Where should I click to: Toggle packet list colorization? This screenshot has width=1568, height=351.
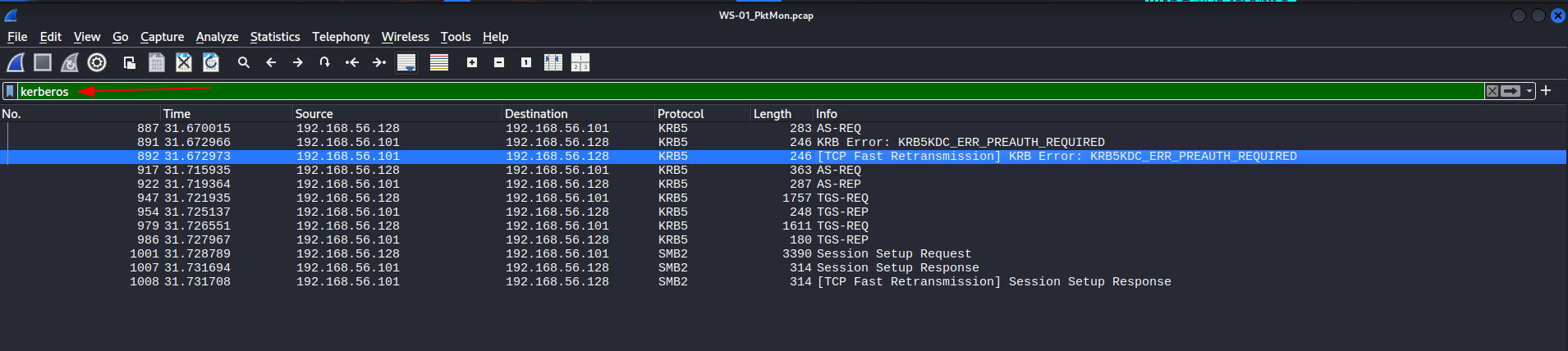click(439, 62)
